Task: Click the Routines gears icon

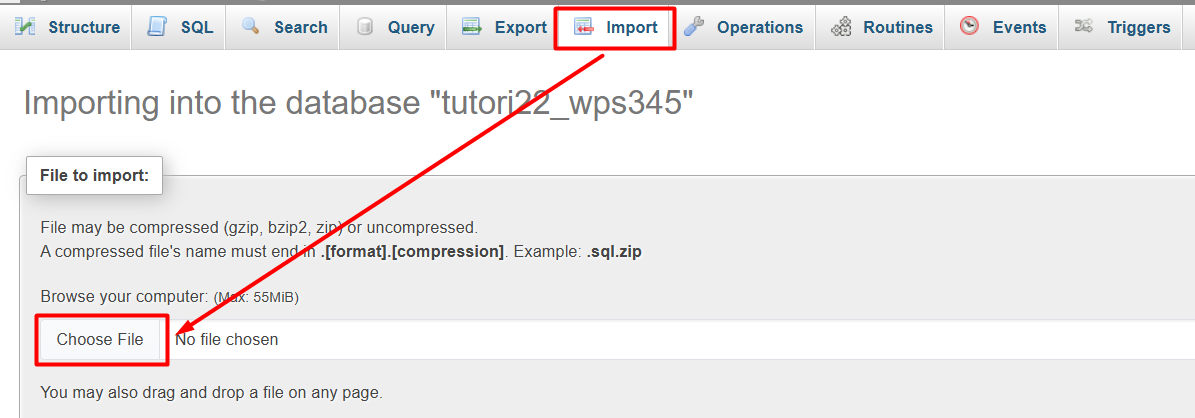Action: coord(841,27)
